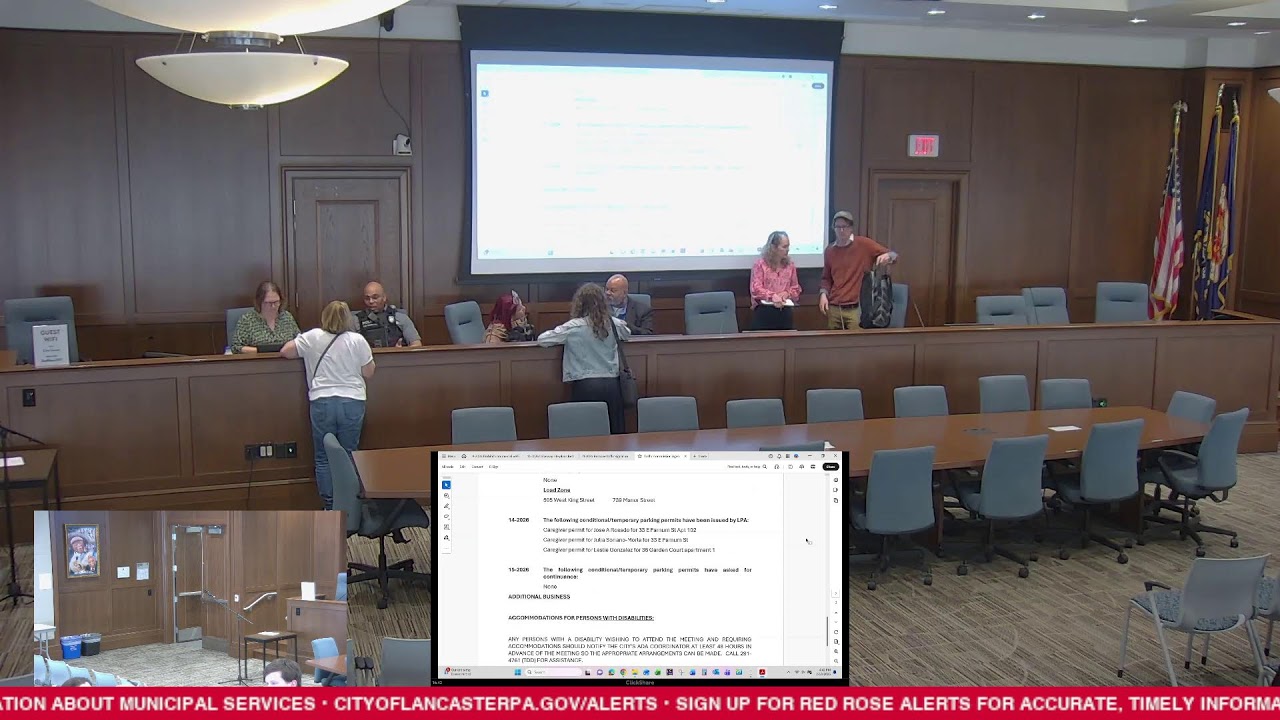
Task: Open the page thumbnails panel icon
Action: coord(836,500)
